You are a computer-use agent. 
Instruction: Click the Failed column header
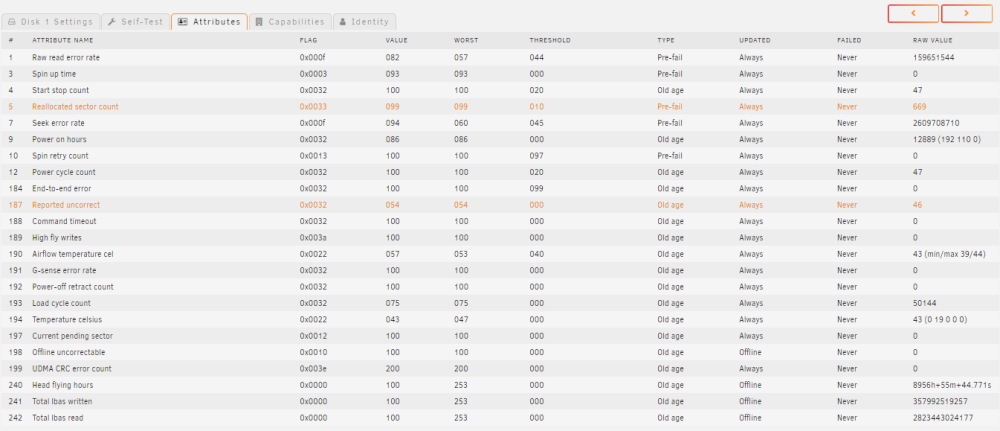pos(849,40)
